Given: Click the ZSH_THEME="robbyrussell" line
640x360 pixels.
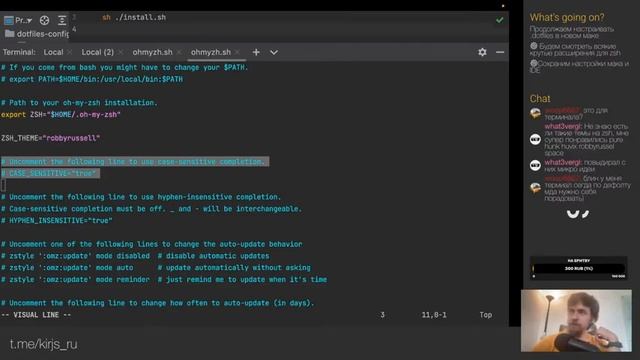Looking at the screenshot, I should 50,138.
